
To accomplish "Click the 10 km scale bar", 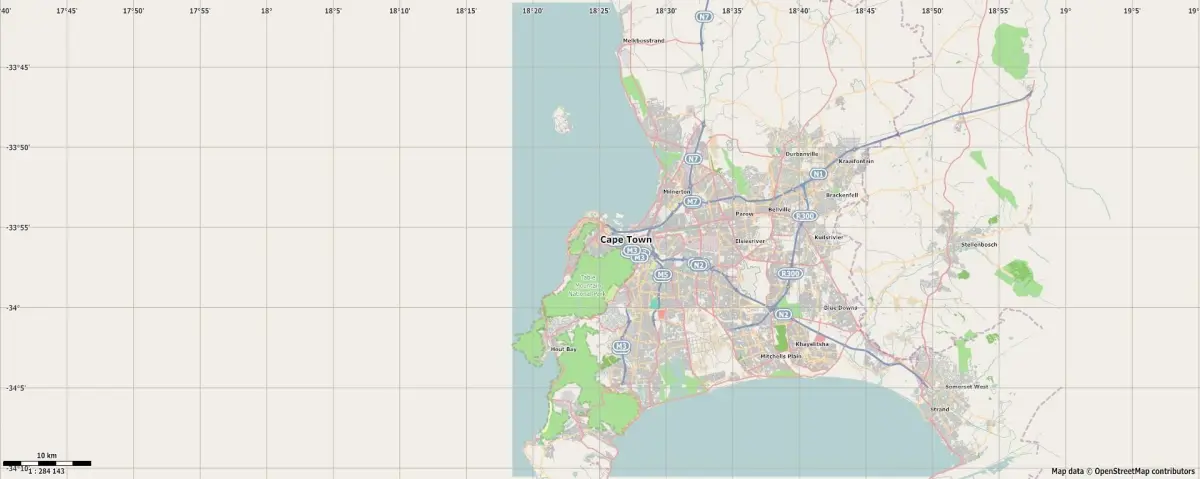I will point(47,463).
